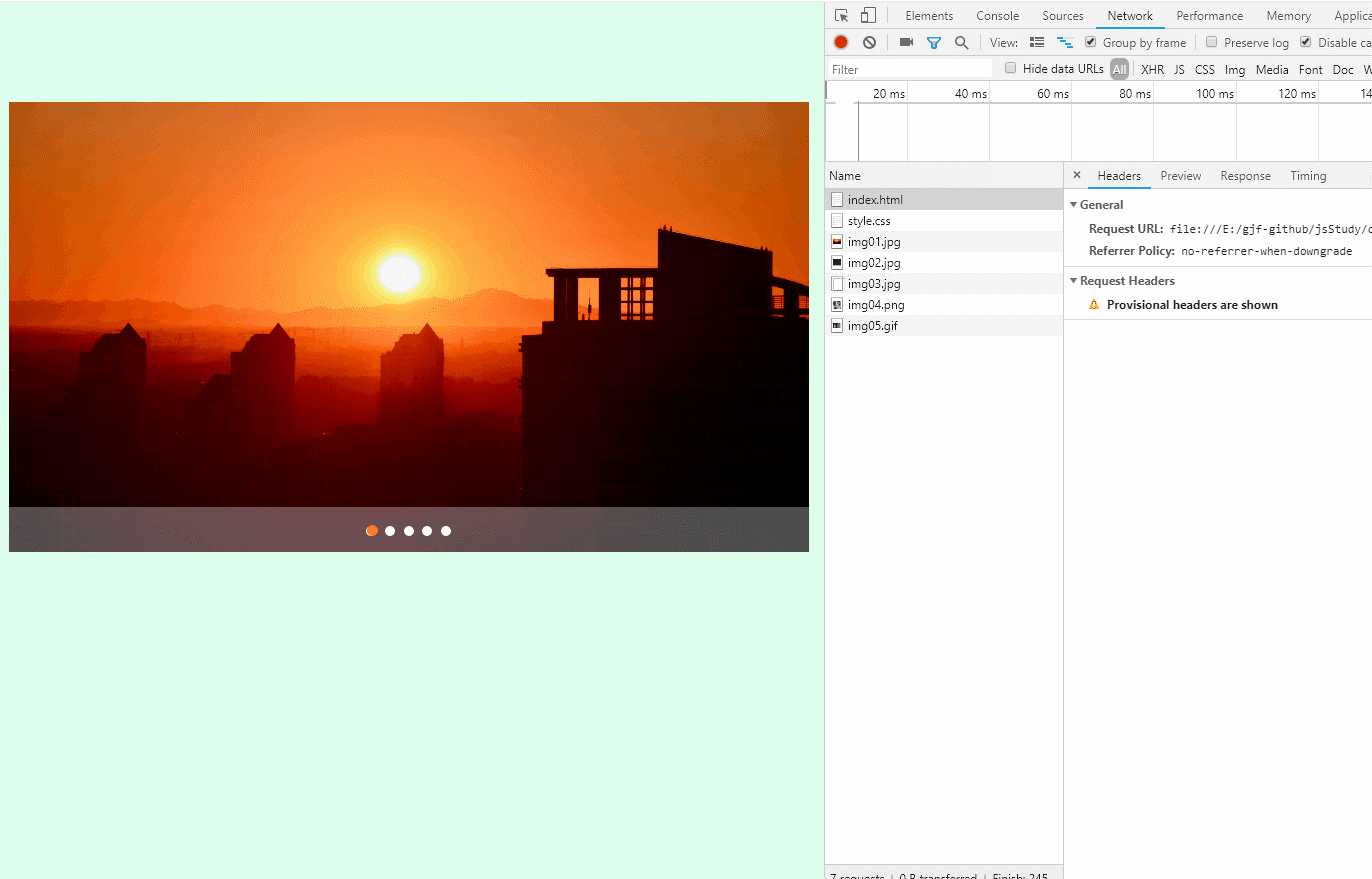Check the Hide data URLs checkbox
Image resolution: width=1372 pixels, height=879 pixels.
[1010, 68]
